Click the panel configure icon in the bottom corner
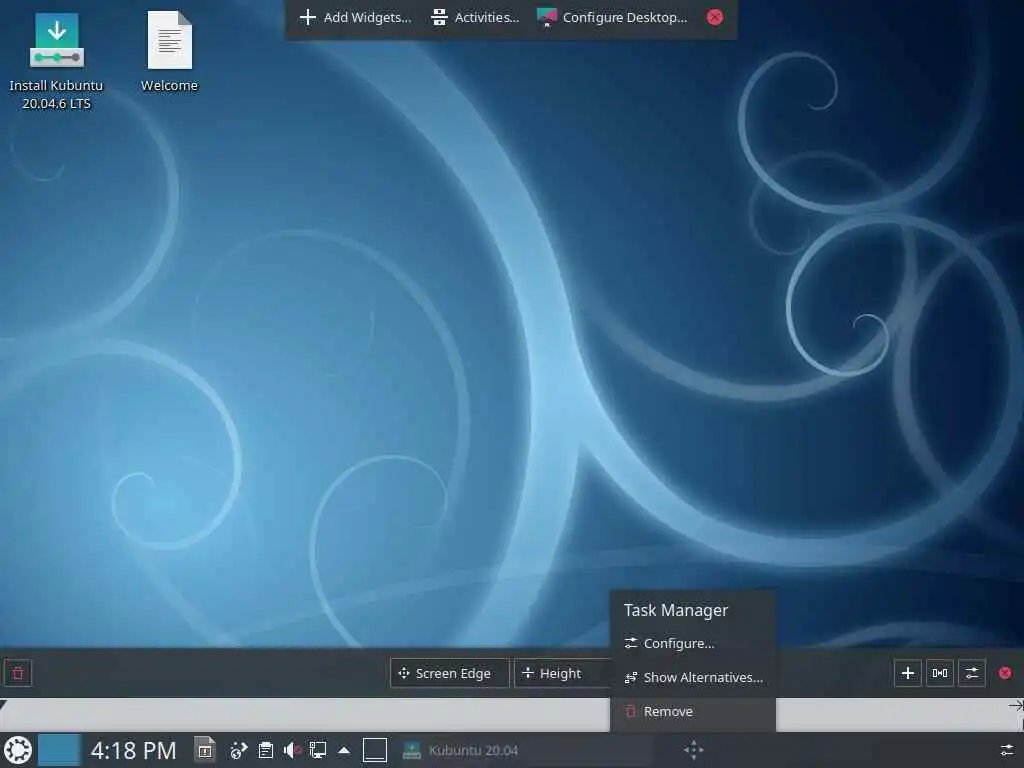 1007,750
